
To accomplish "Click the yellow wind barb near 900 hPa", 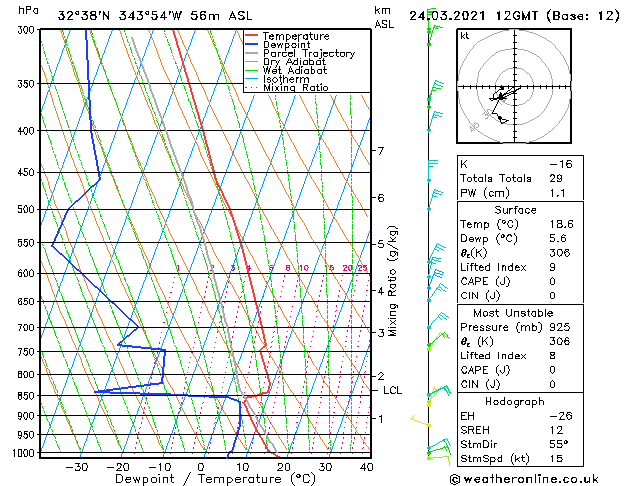I will click(420, 421).
